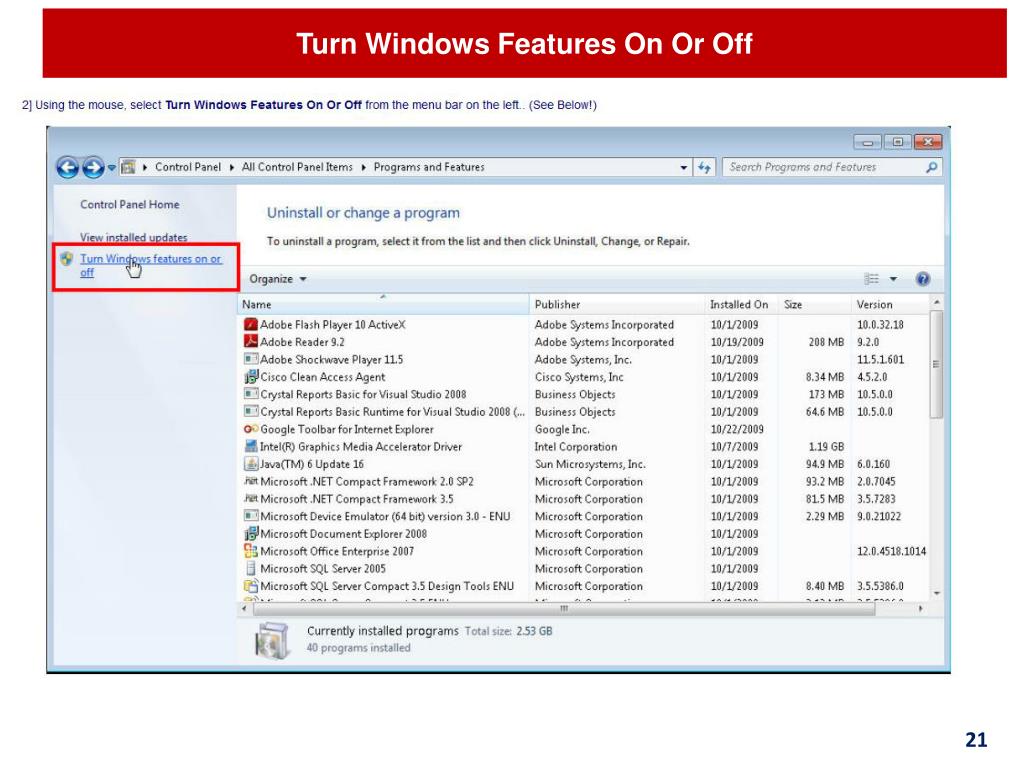Viewport: 1024px width, 768px height.
Task: Click the 10/22/2009 installed date
Action: coord(737,429)
